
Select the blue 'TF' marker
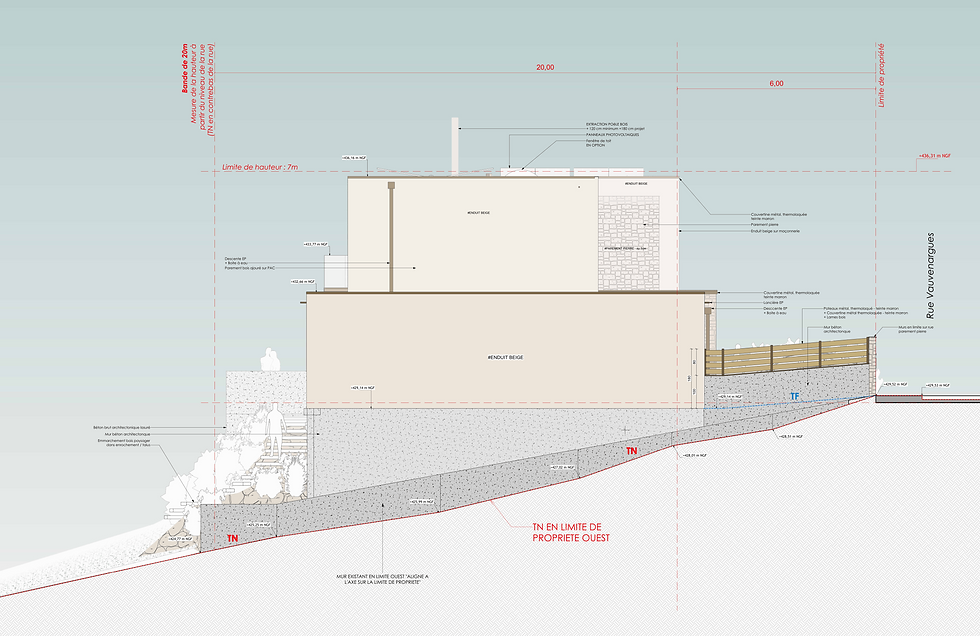(x=794, y=396)
